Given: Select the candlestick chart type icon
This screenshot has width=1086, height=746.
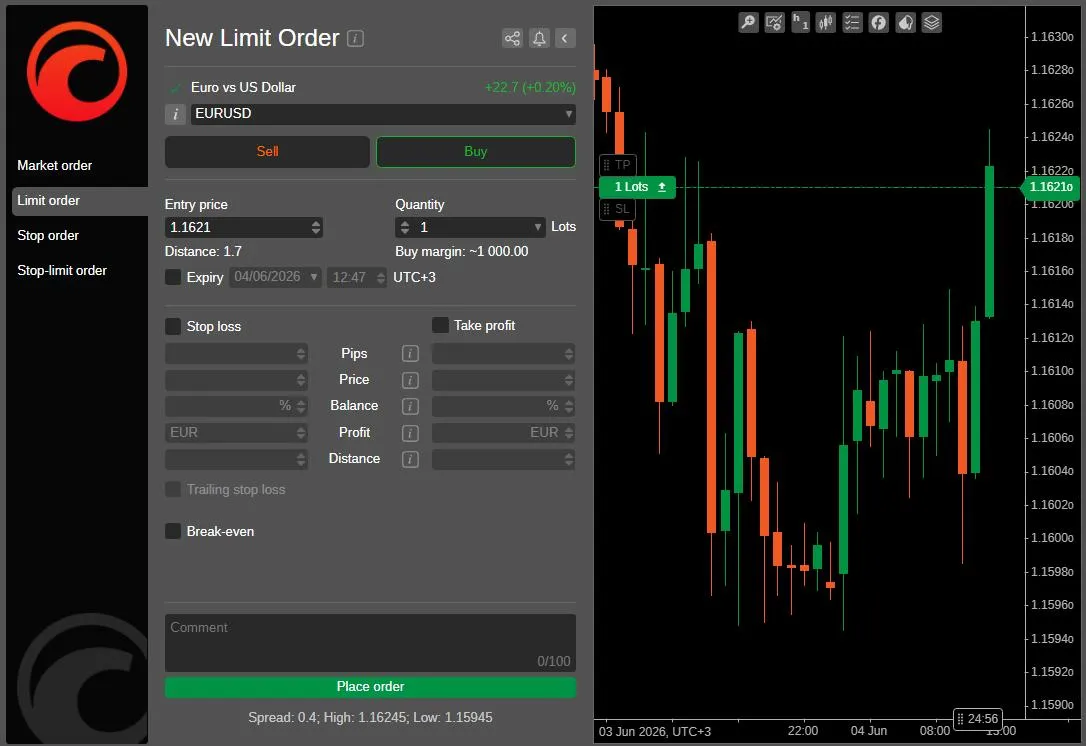Looking at the screenshot, I should point(826,23).
